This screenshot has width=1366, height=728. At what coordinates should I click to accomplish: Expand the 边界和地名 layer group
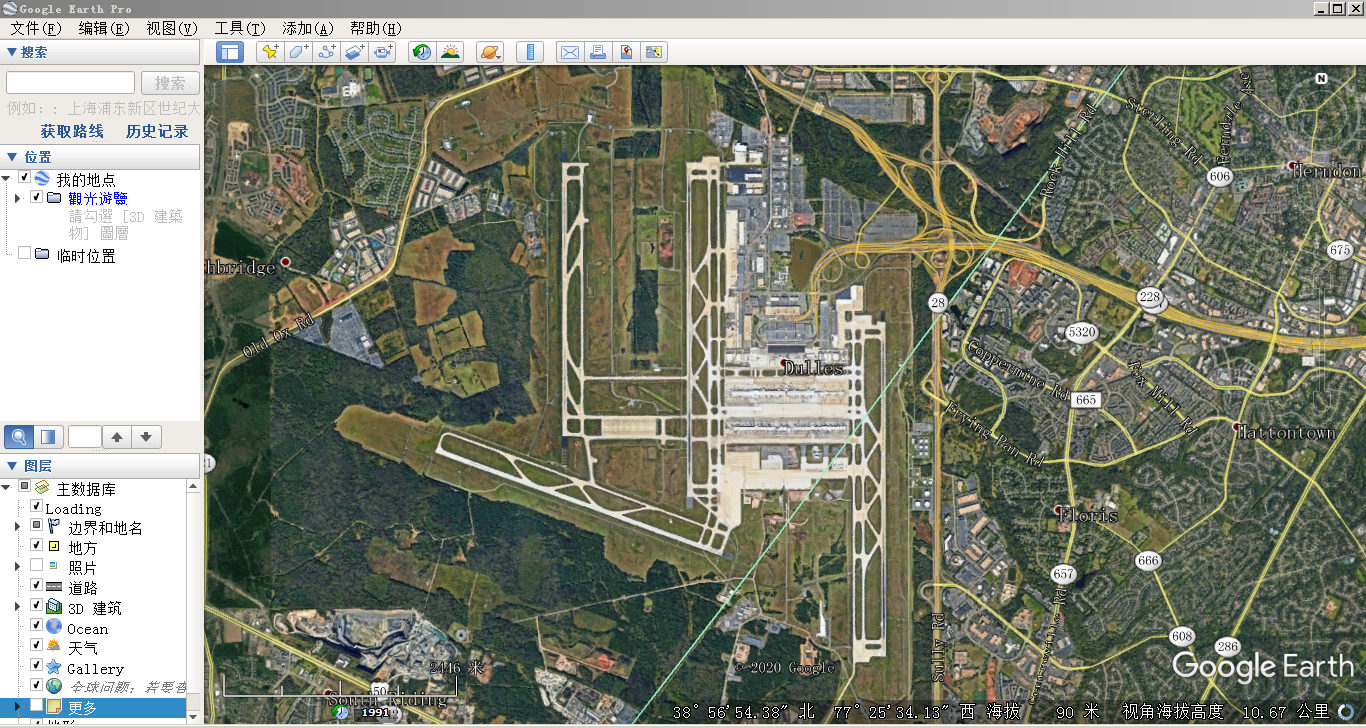[x=17, y=526]
